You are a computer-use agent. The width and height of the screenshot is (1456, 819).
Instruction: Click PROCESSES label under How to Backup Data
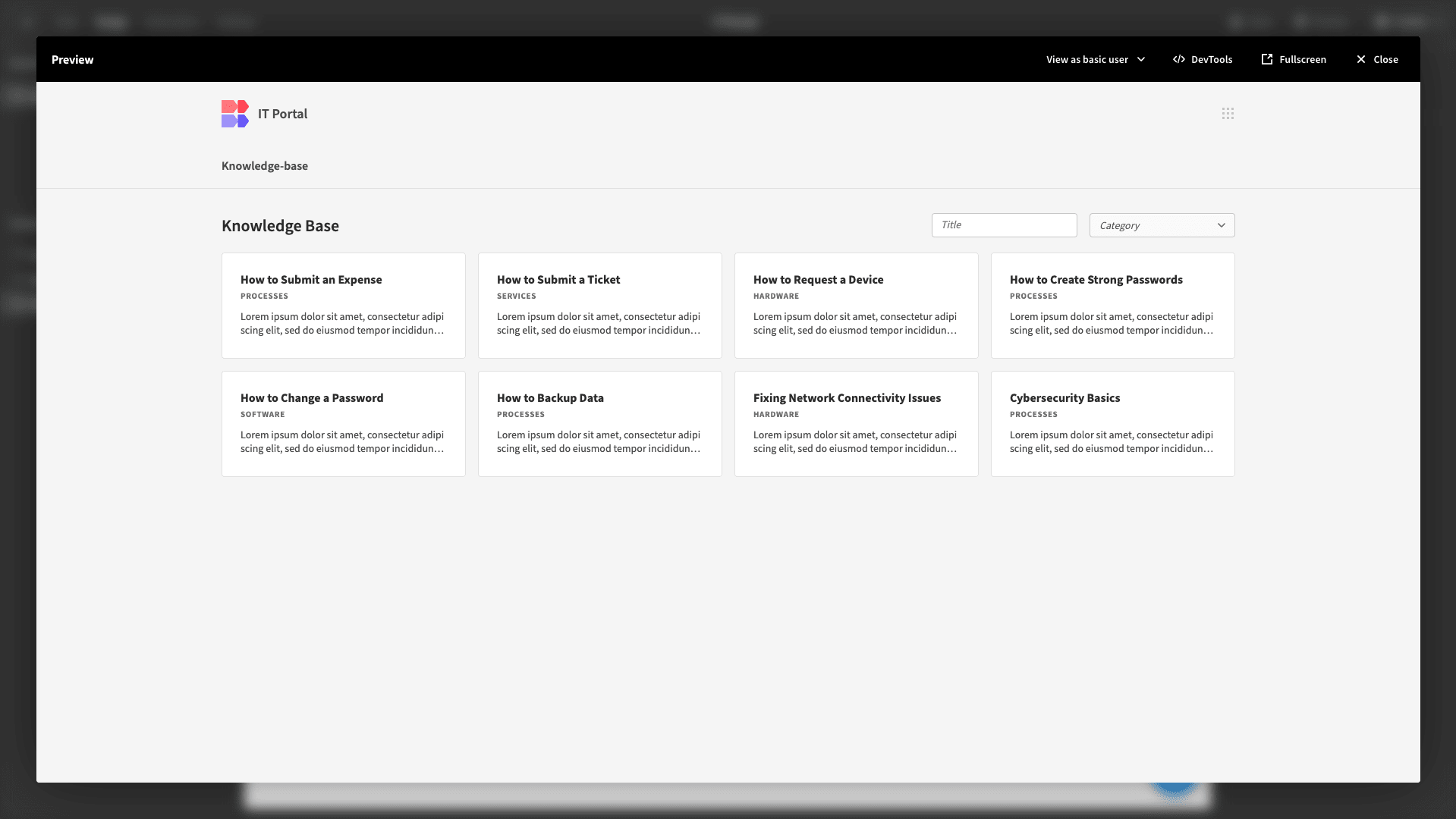tap(520, 415)
